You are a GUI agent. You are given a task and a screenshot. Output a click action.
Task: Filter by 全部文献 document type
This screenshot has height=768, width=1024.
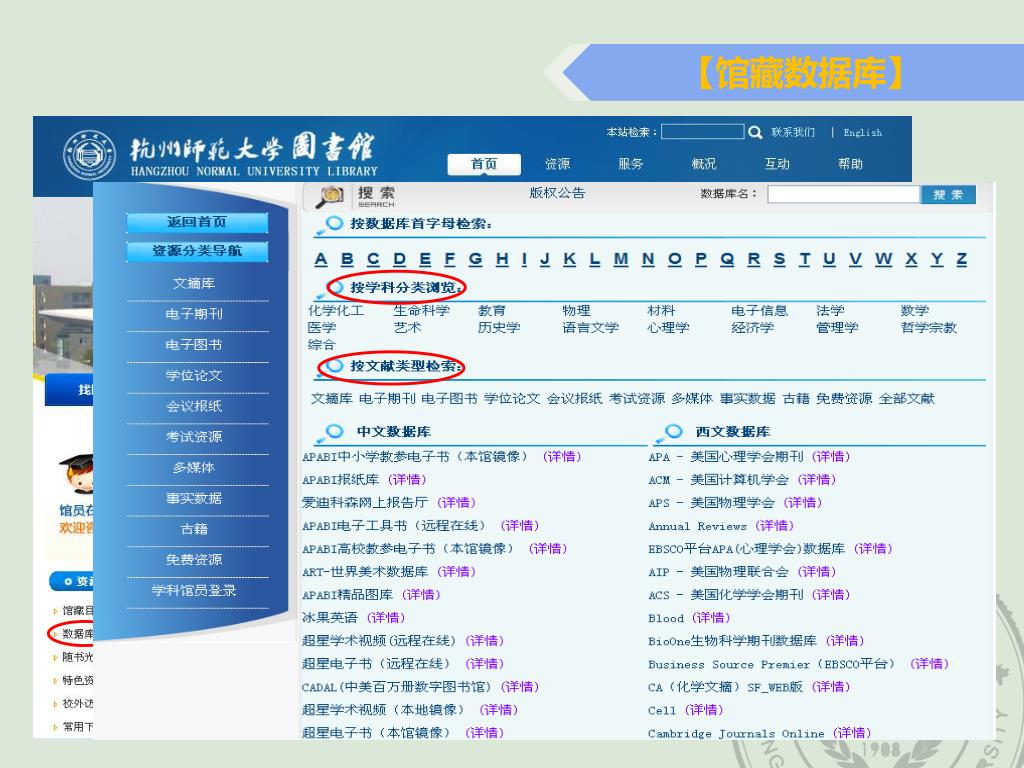coord(906,398)
